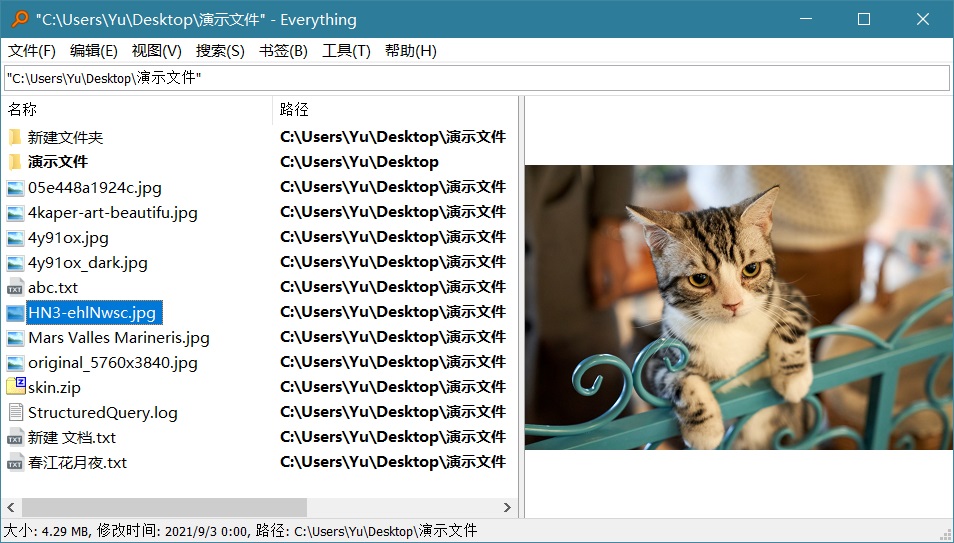
Task: Click image icon of 4y91ox_dark.jpg
Action: 15,263
